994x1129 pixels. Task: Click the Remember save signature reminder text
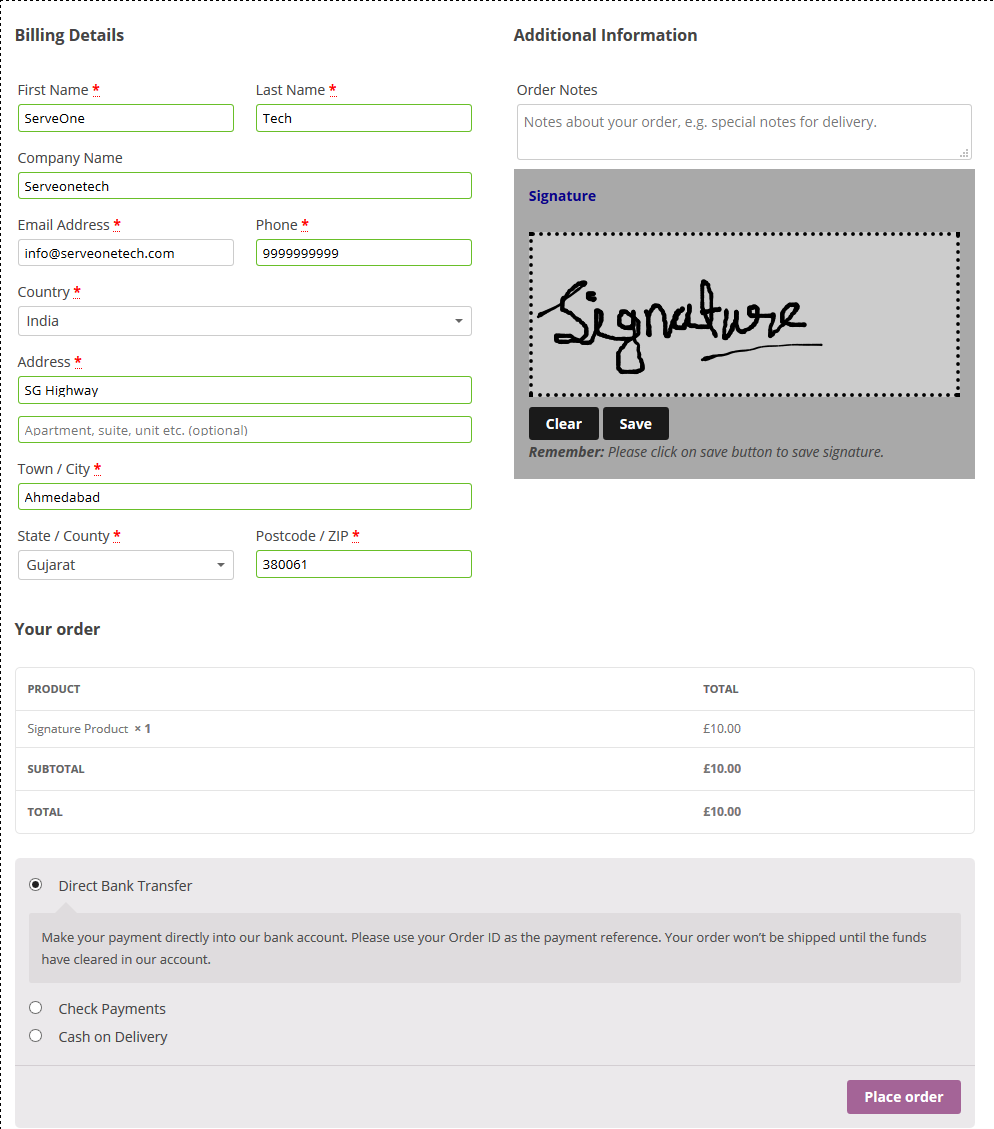pos(706,452)
